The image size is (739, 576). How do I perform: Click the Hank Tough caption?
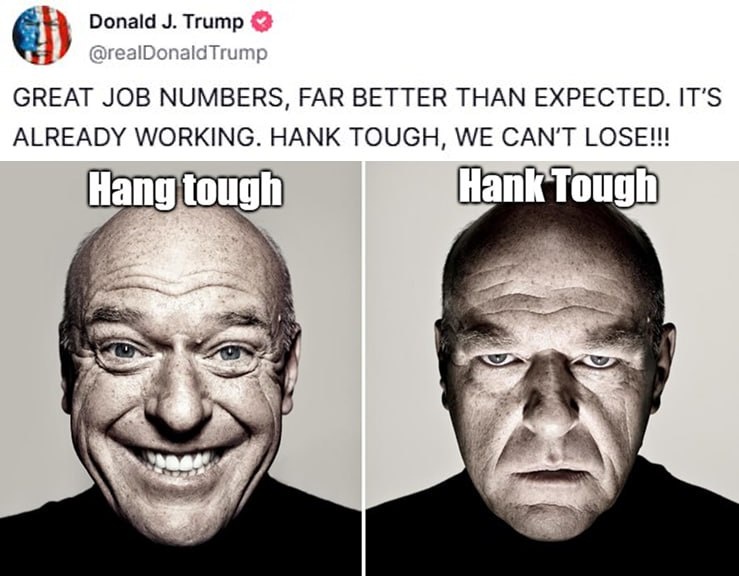click(x=558, y=187)
